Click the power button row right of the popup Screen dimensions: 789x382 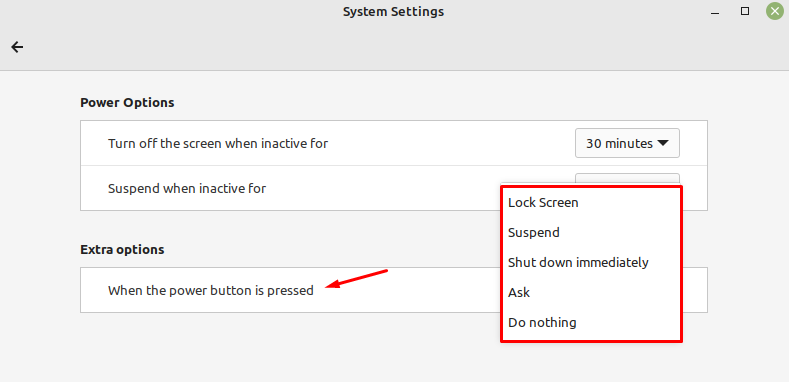tap(695, 290)
